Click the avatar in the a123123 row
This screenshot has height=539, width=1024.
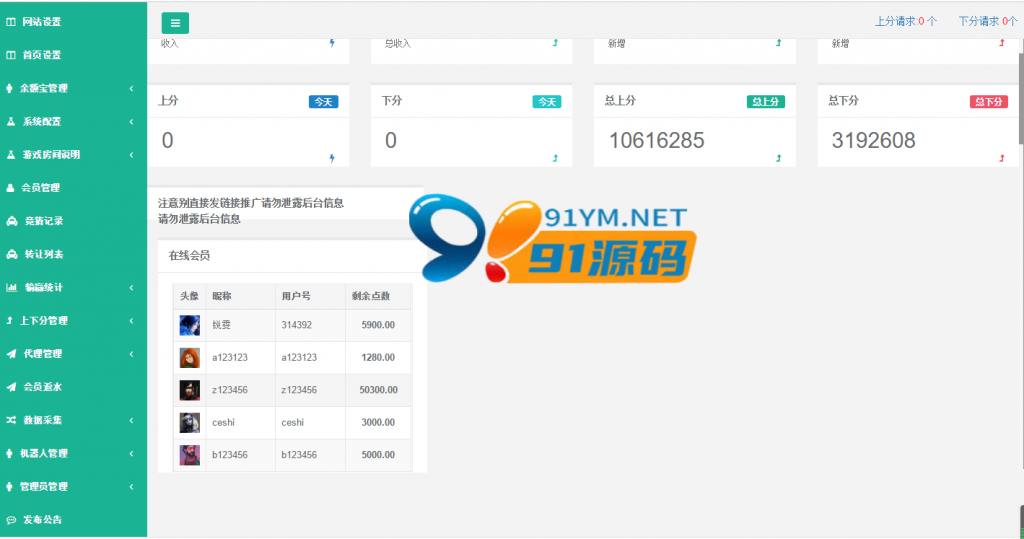coord(189,358)
